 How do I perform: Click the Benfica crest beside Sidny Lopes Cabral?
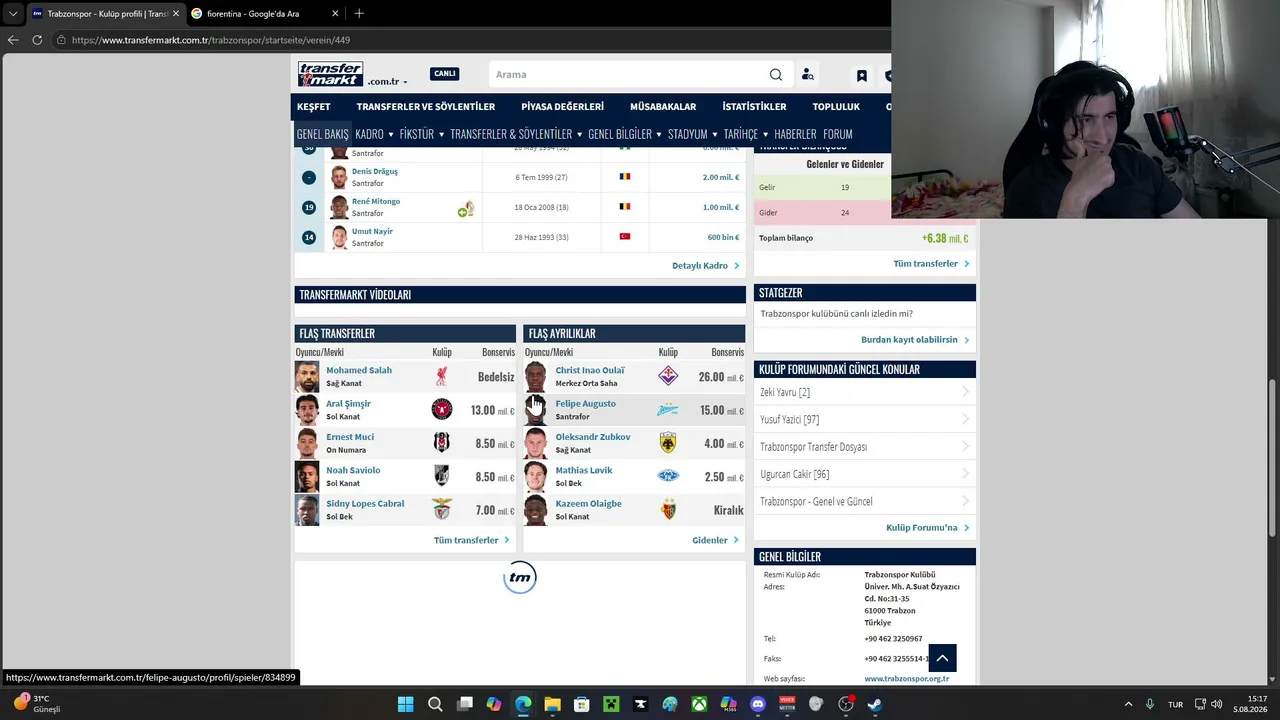click(441, 510)
